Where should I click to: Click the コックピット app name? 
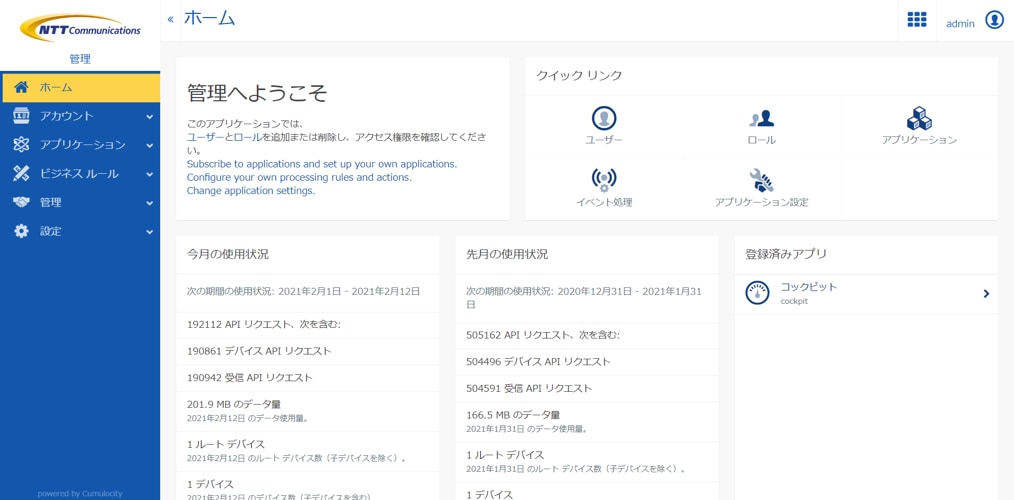(809, 287)
